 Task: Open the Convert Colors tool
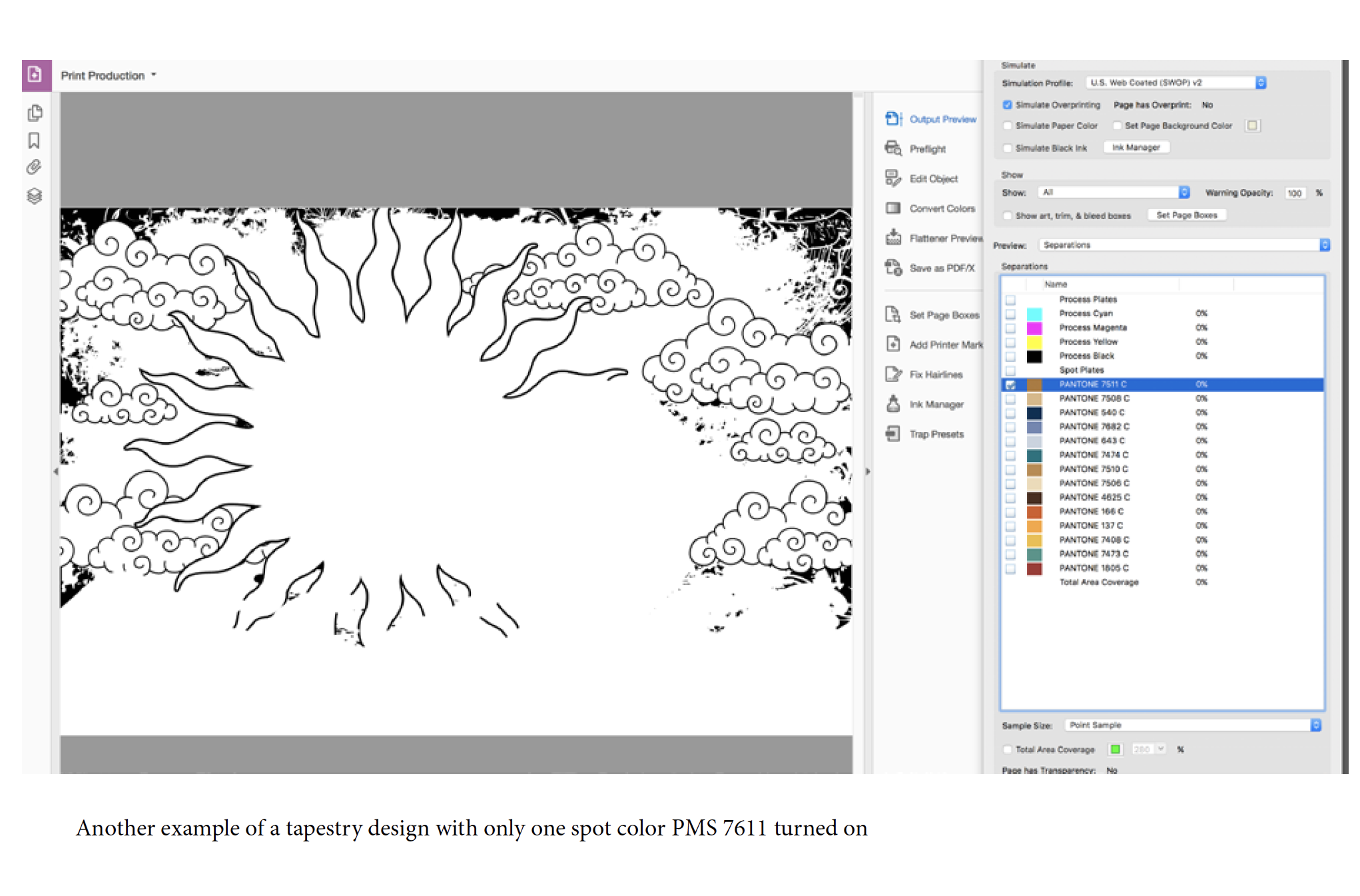[941, 208]
